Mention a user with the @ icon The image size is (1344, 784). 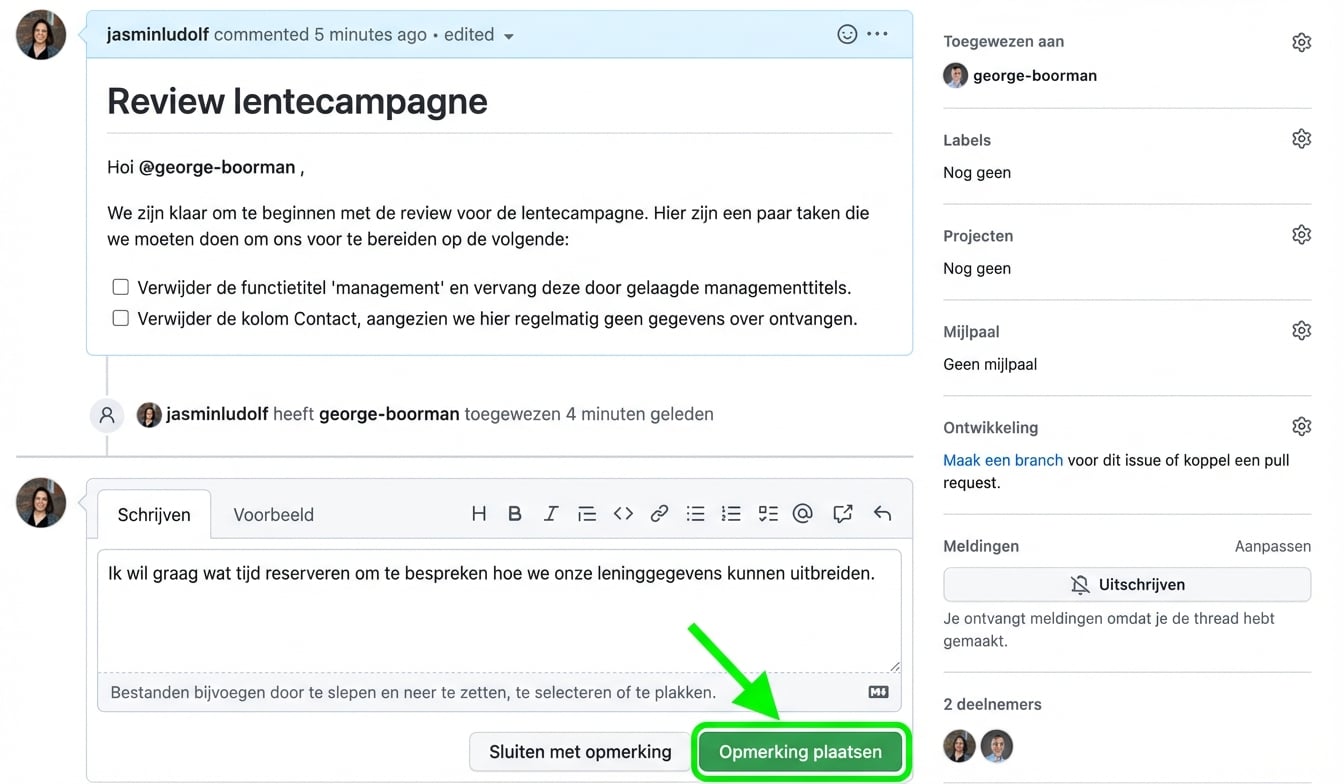(x=802, y=513)
